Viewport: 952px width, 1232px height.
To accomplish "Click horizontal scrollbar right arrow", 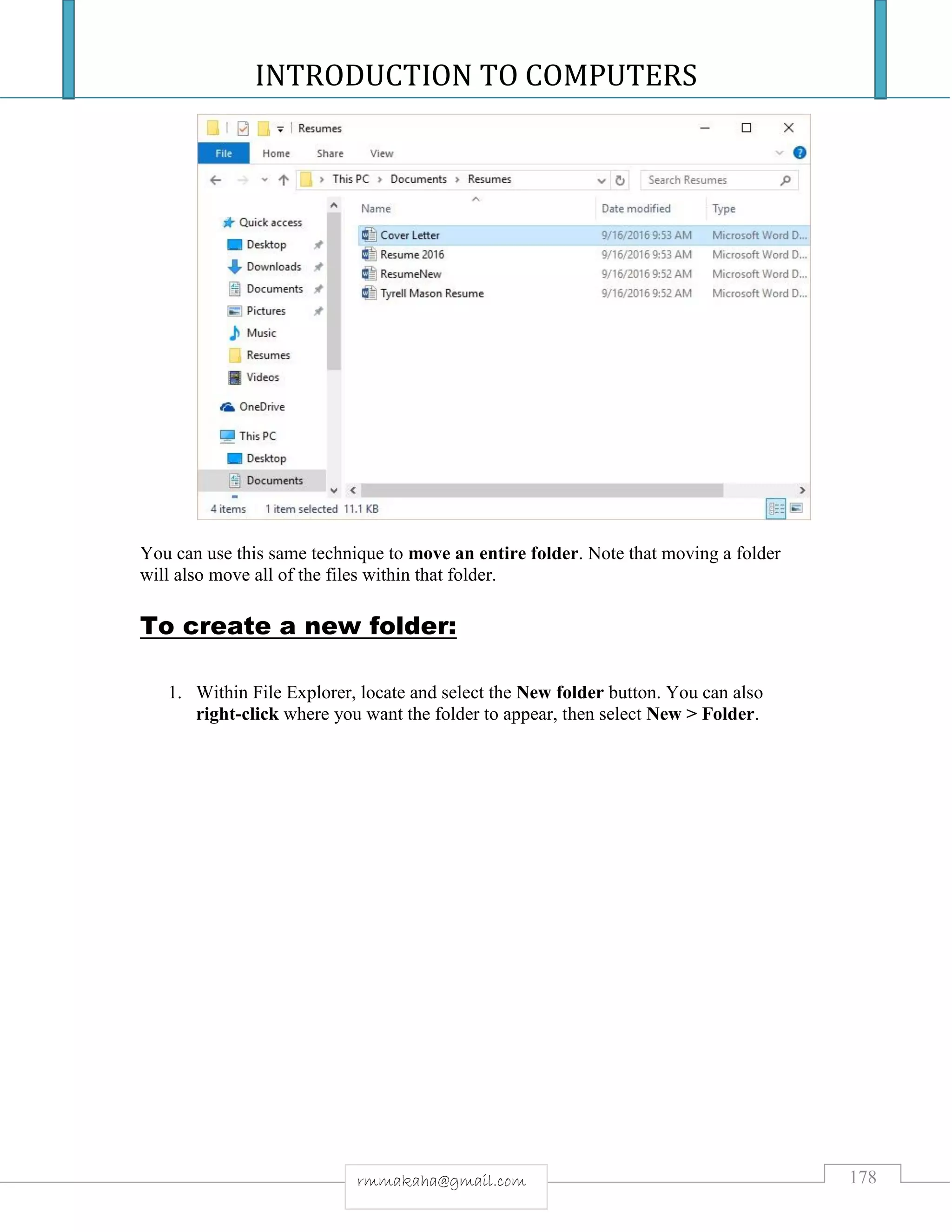I will tap(802, 490).
